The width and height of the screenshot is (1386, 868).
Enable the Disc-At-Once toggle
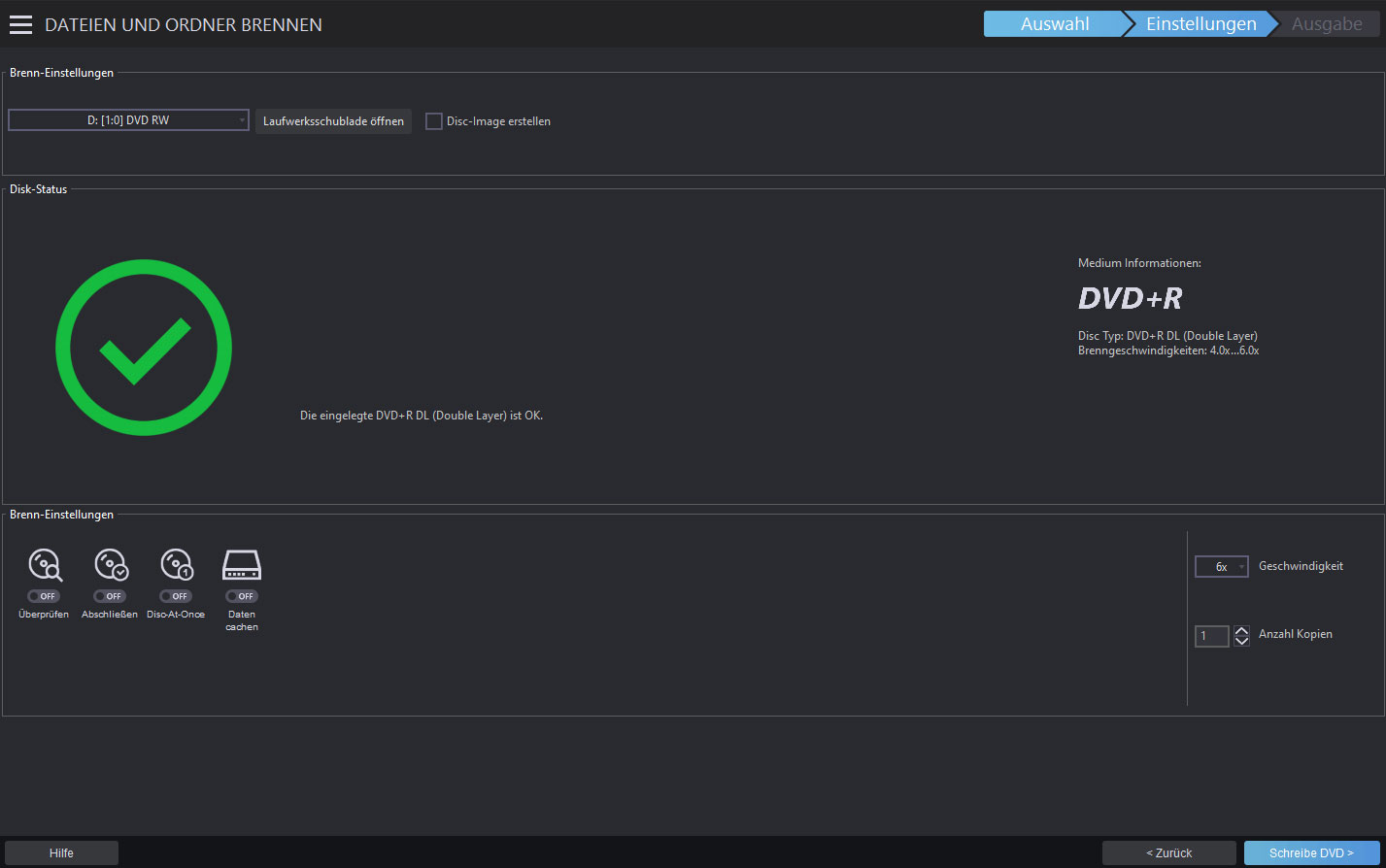coord(176,596)
